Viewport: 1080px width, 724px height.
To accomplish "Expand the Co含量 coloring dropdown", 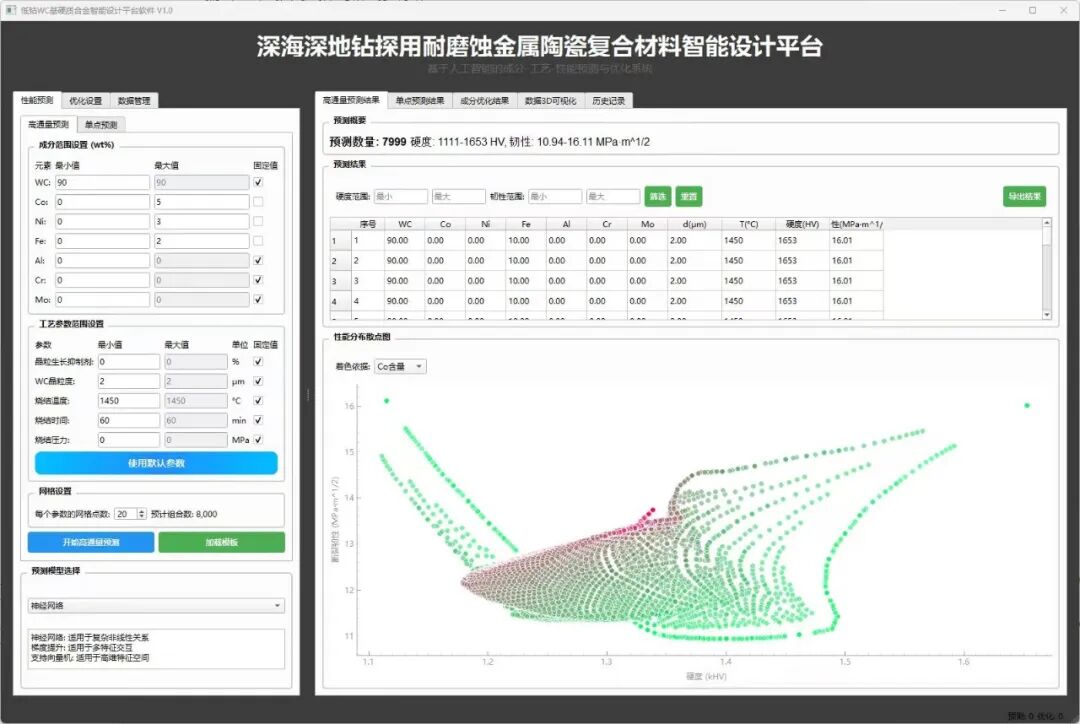I will coord(401,367).
